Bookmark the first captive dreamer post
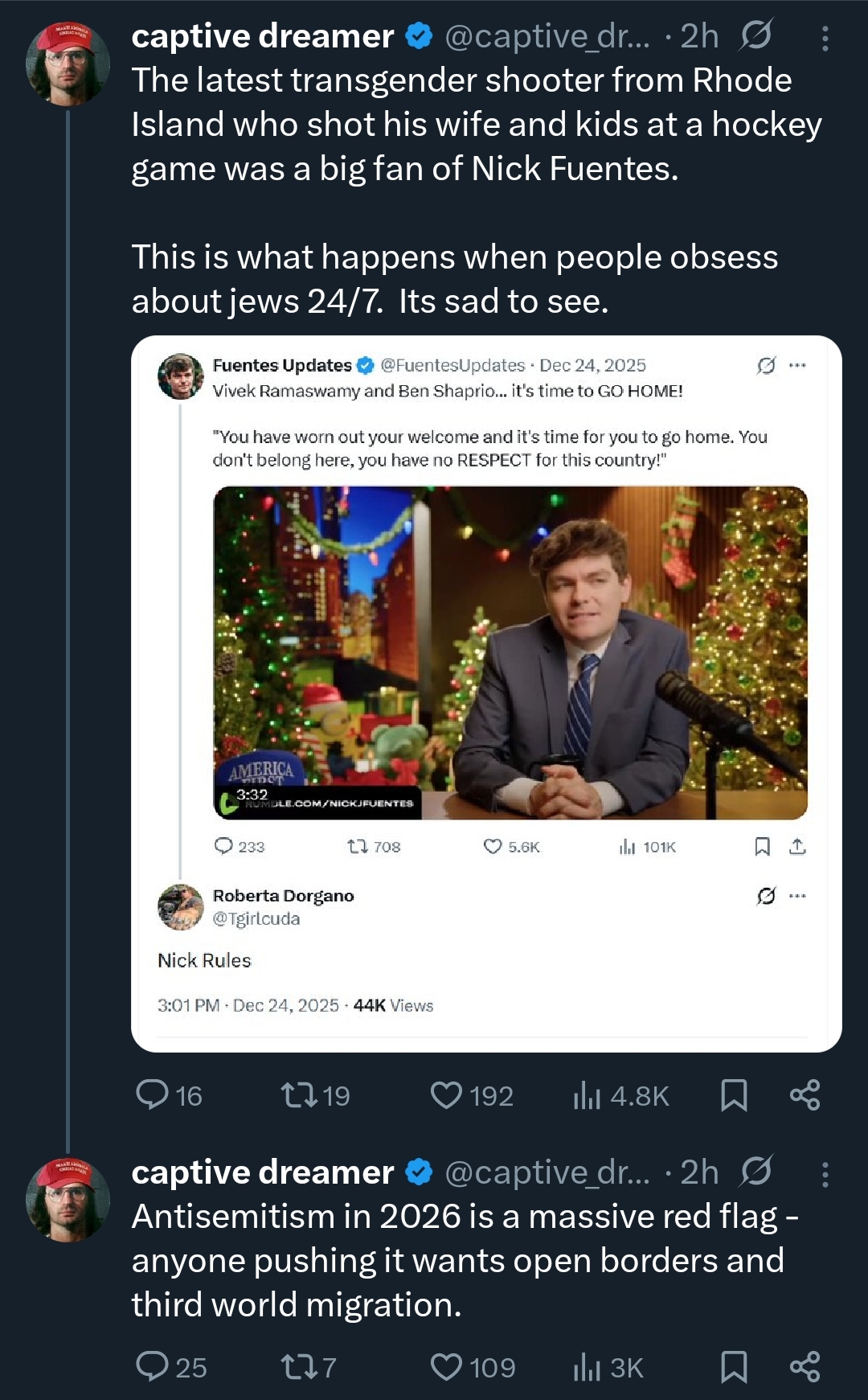 734,1095
